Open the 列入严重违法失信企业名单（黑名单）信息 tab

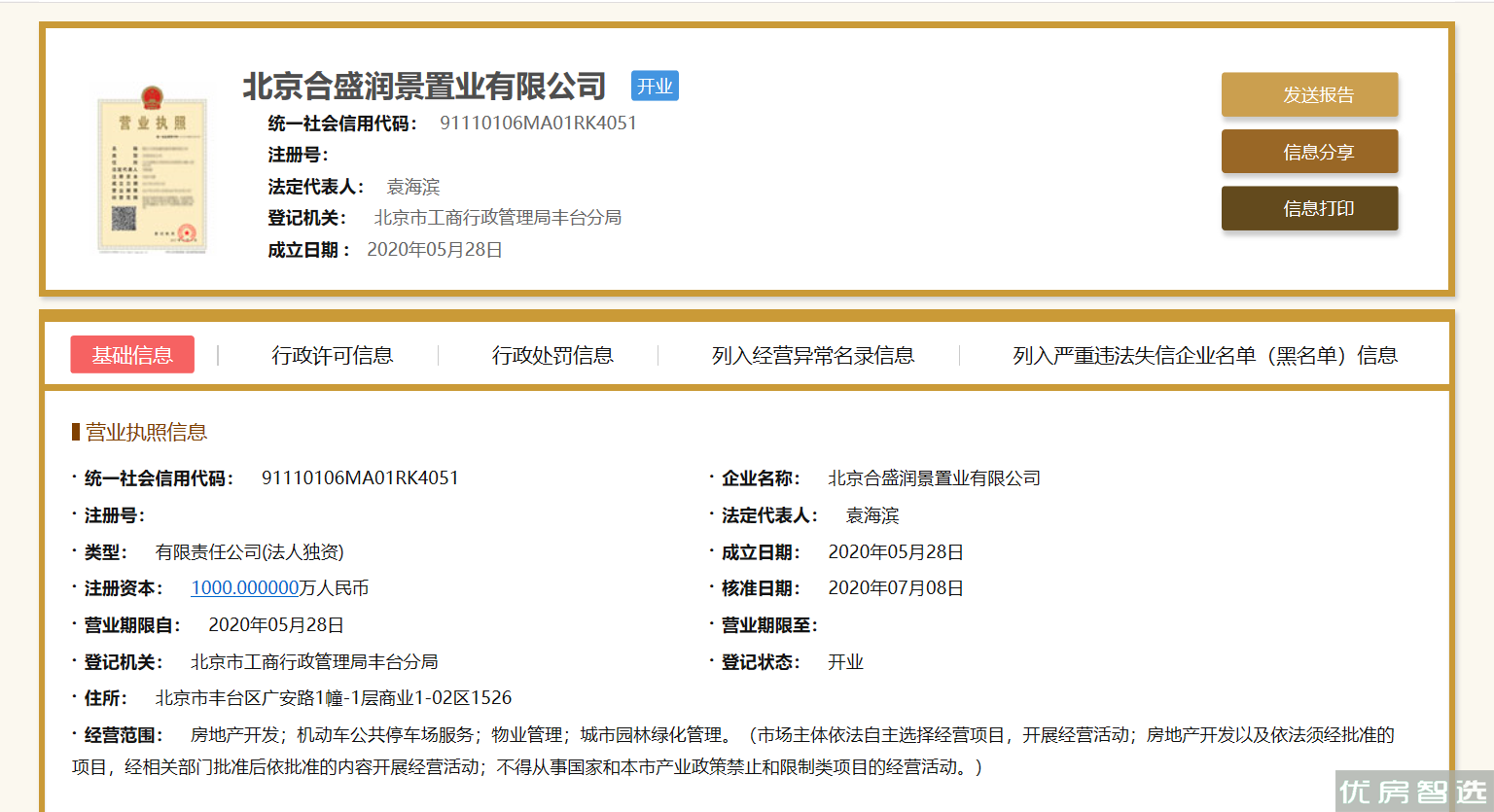(x=1205, y=355)
